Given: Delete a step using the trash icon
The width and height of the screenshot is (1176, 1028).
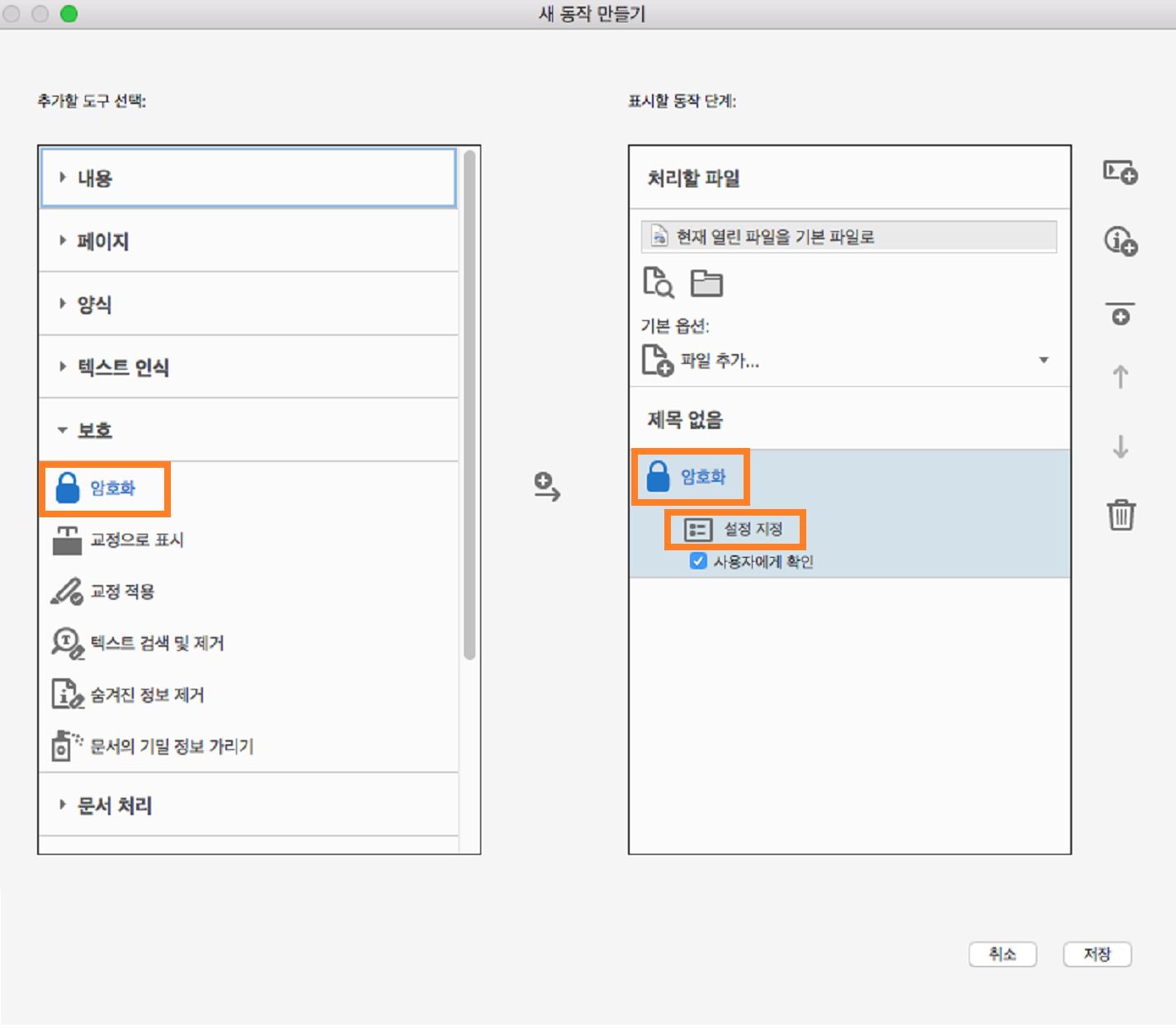Looking at the screenshot, I should 1121,516.
